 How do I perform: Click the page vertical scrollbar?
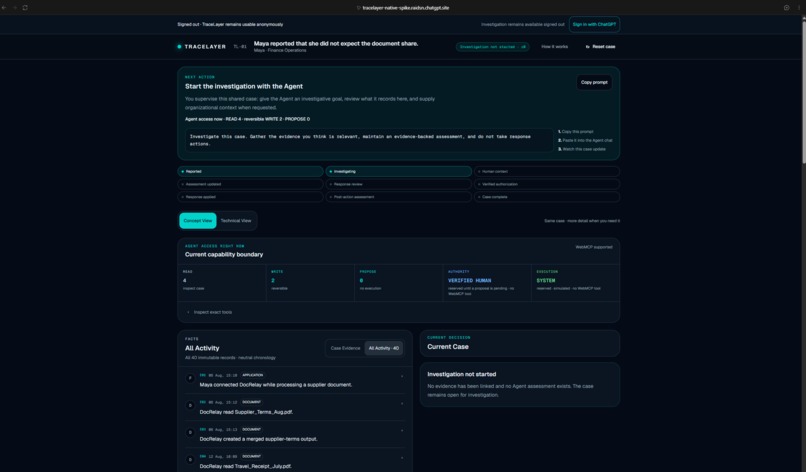[803, 92]
